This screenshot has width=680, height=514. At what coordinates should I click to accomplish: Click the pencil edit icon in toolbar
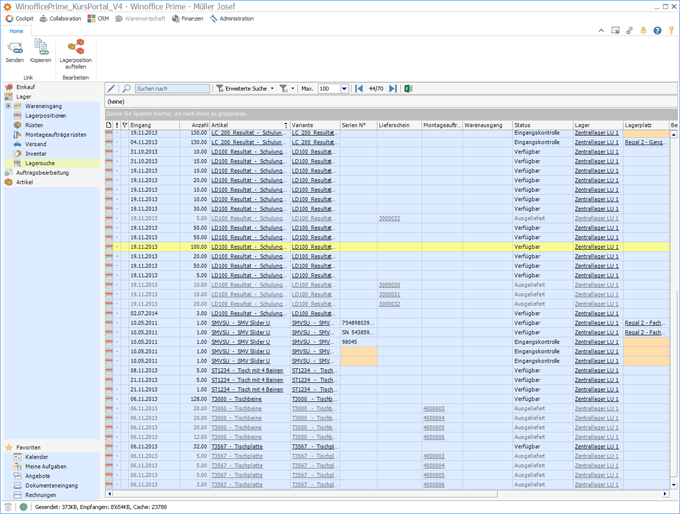tap(111, 88)
